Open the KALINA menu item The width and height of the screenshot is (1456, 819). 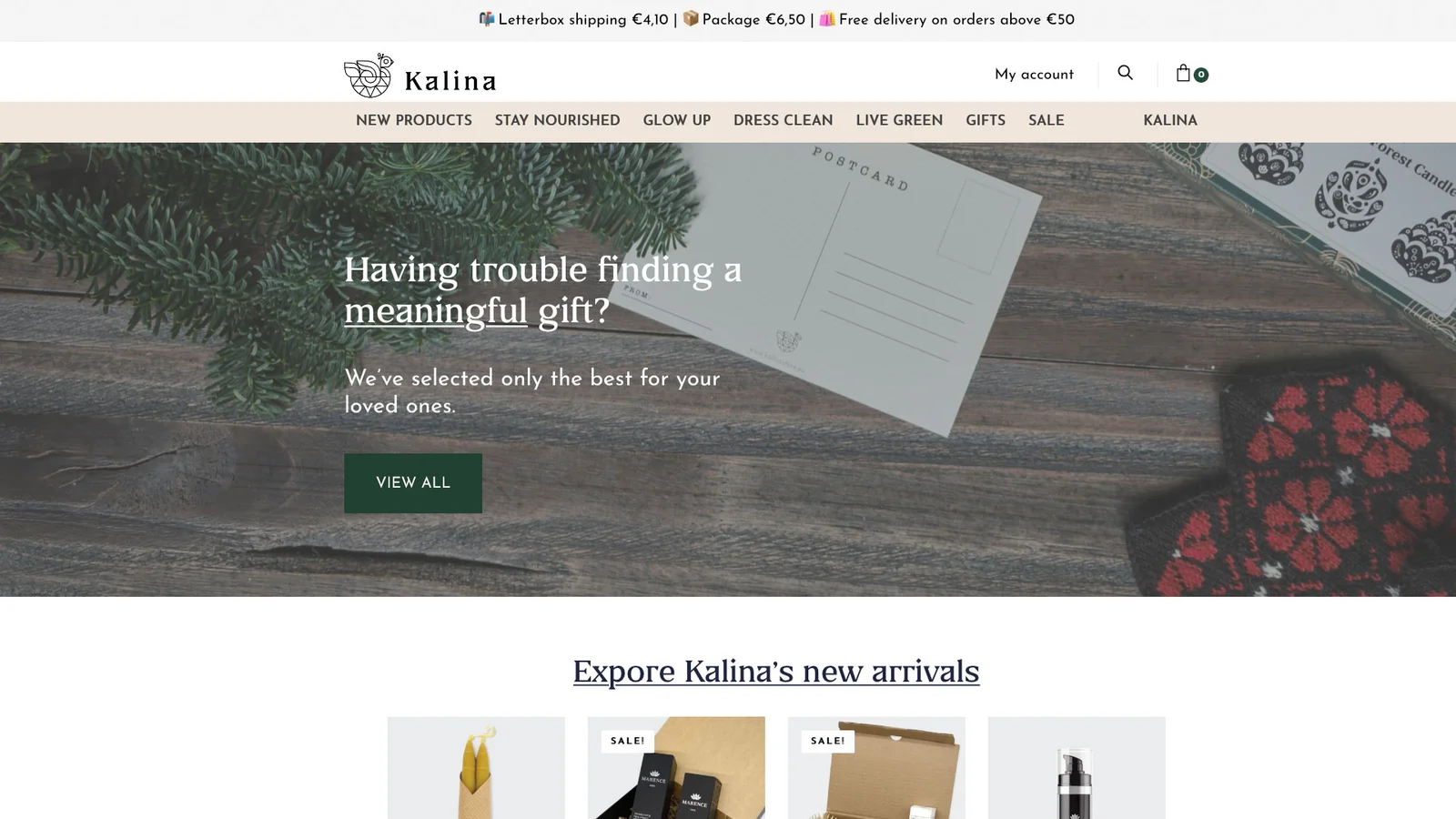[x=1170, y=120]
